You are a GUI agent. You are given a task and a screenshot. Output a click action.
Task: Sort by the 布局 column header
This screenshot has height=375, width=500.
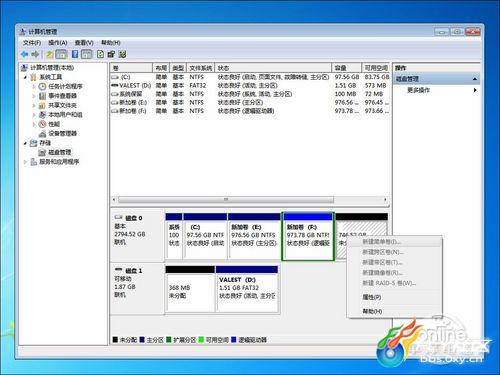click(161, 68)
